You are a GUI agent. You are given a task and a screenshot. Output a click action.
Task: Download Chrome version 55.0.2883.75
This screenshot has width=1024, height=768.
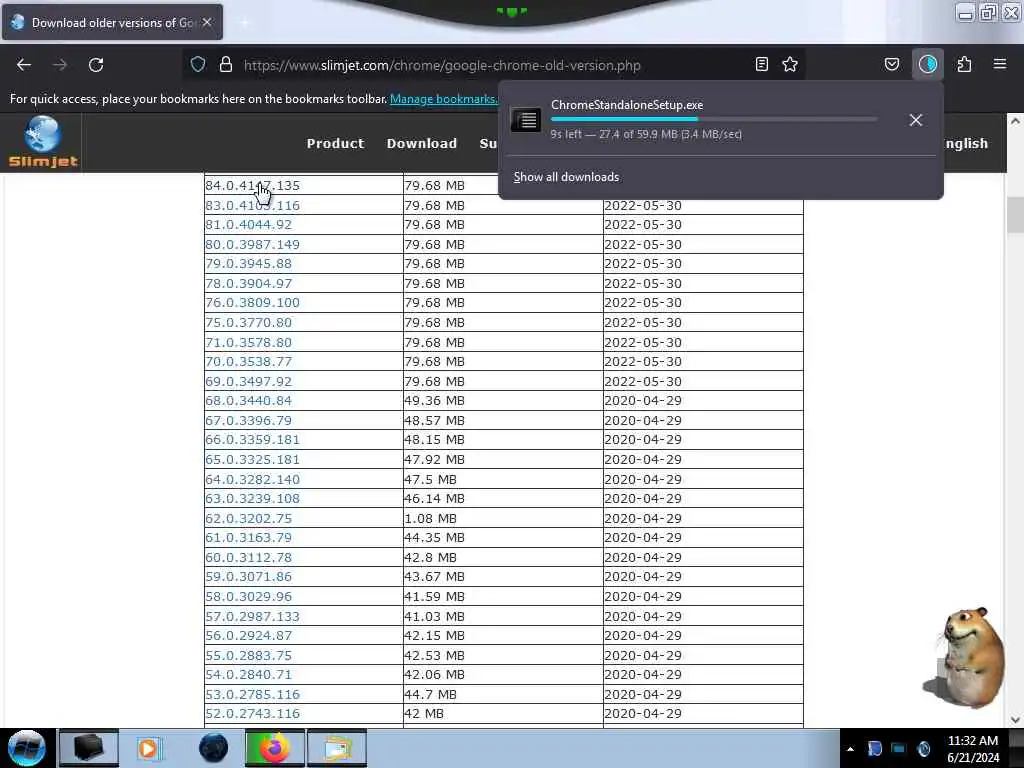coord(248,655)
